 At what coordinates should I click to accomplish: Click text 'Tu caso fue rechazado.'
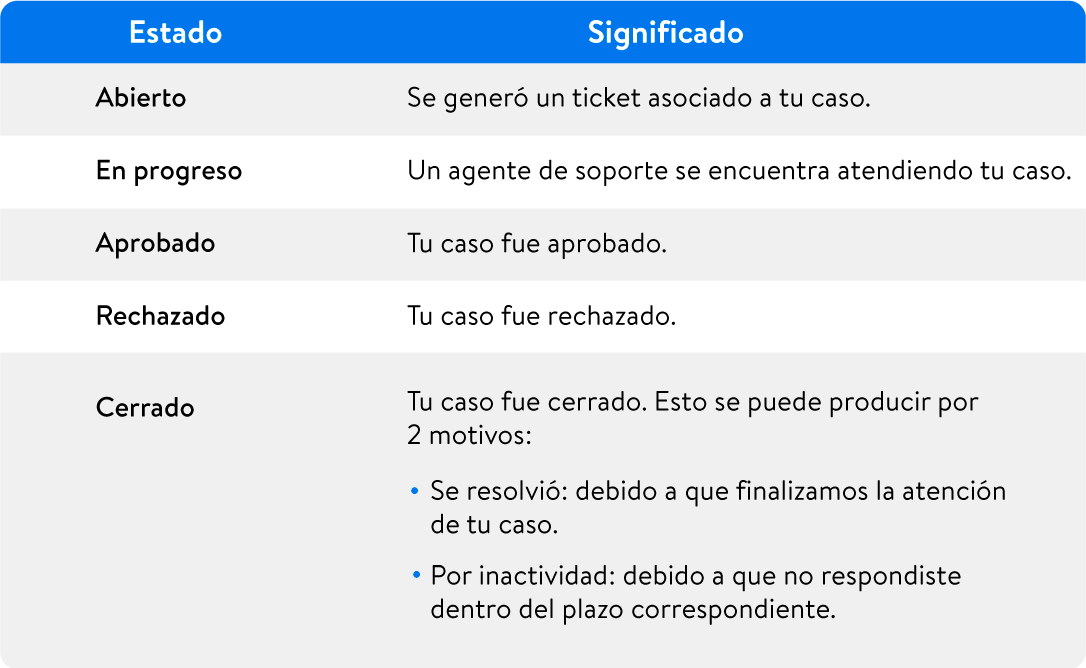point(542,316)
